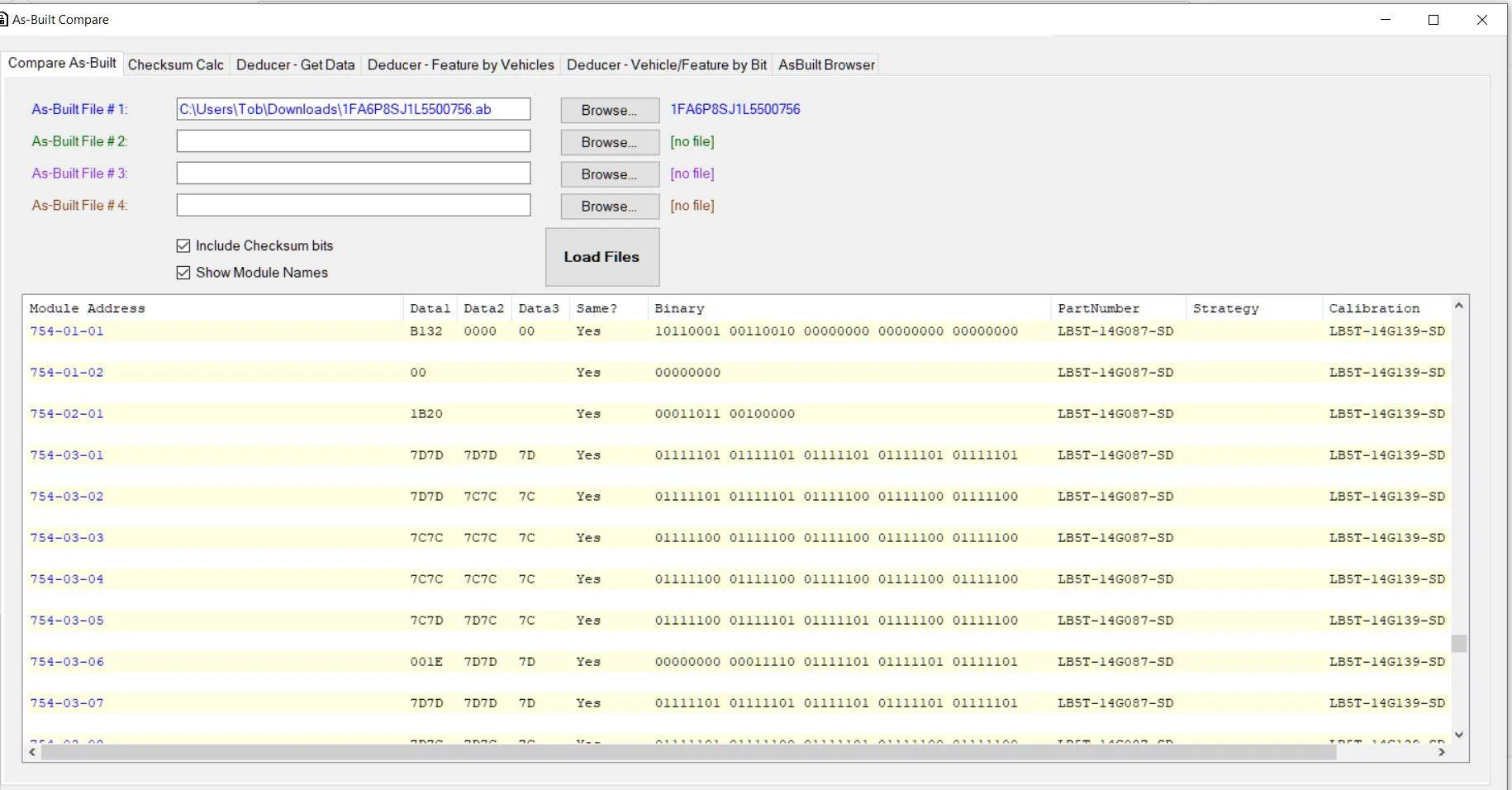Click the Strategy column header
Screen dimensions: 1512x790
coord(1253,308)
